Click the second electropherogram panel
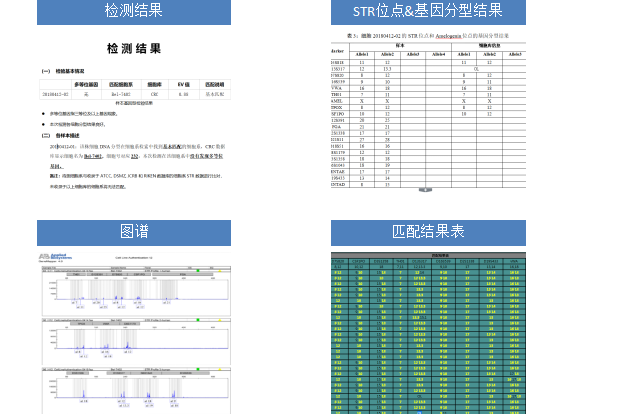 click(134, 341)
